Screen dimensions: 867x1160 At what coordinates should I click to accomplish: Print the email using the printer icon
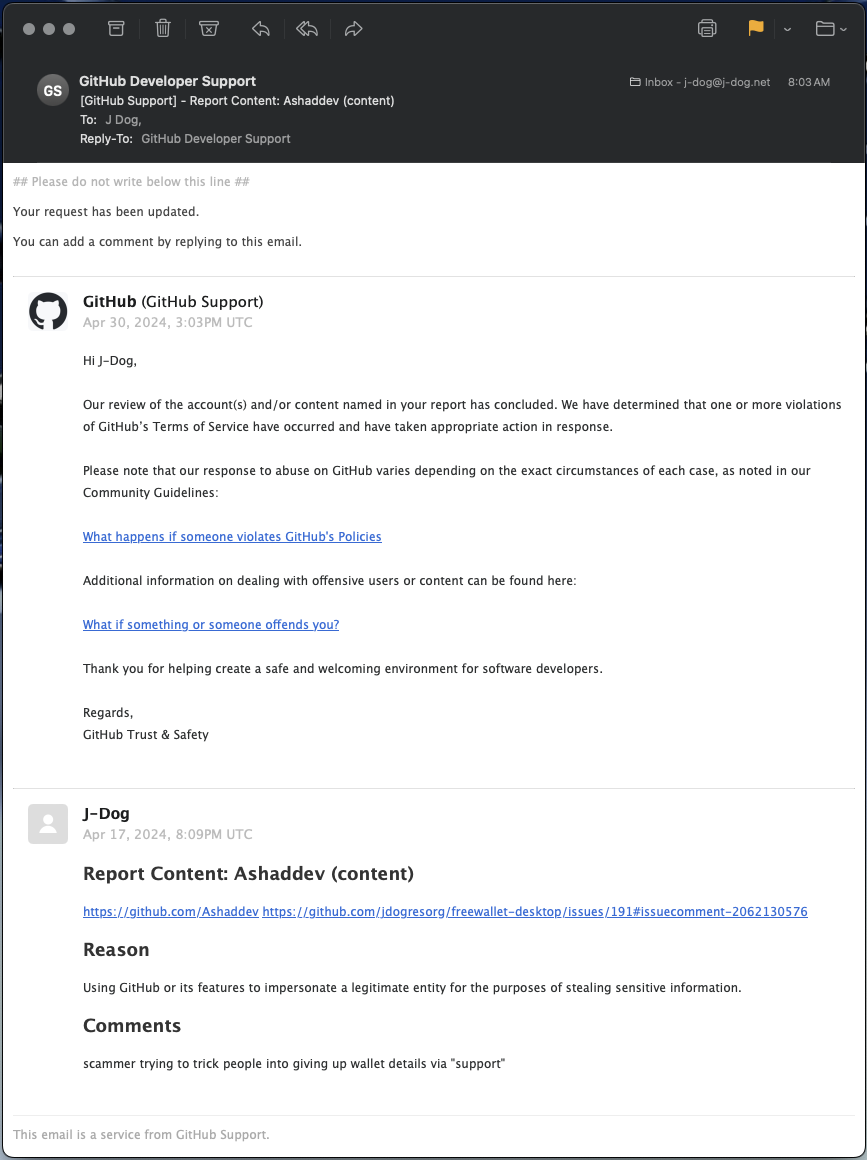707,29
